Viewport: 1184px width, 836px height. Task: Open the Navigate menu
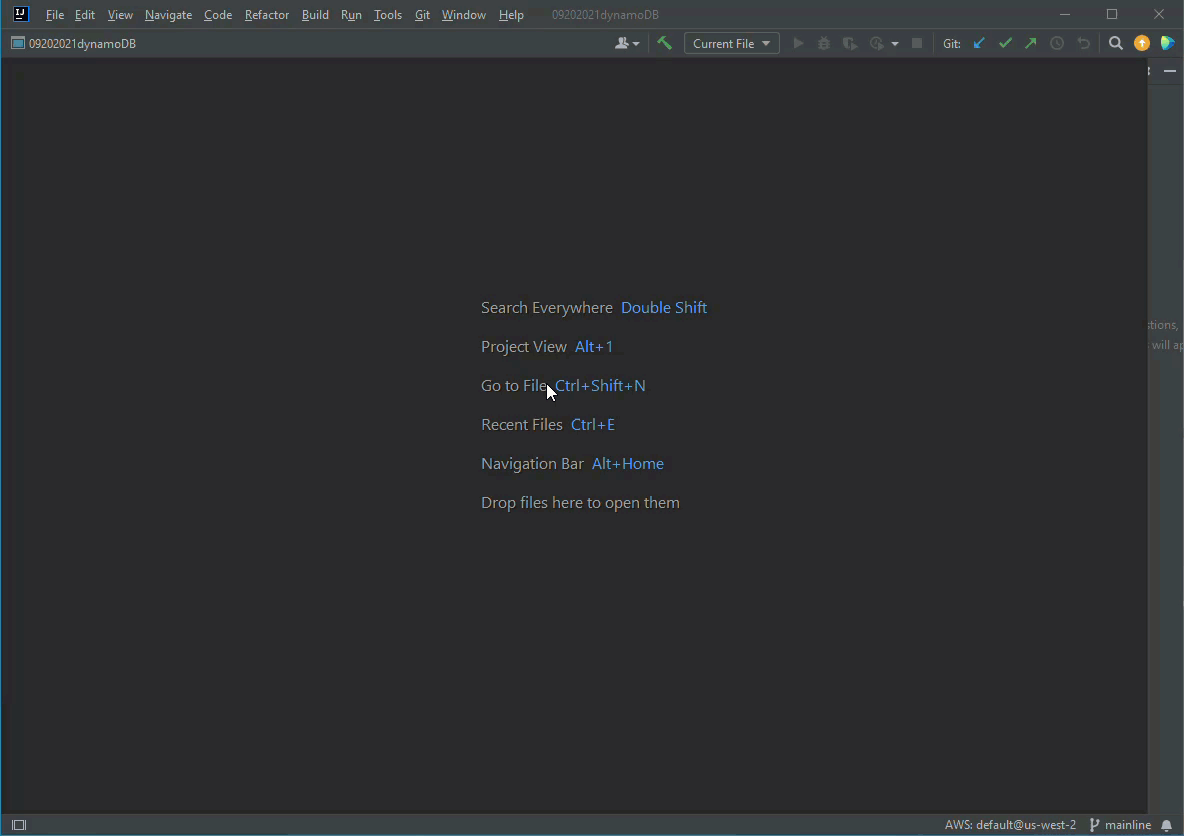pyautogui.click(x=168, y=15)
